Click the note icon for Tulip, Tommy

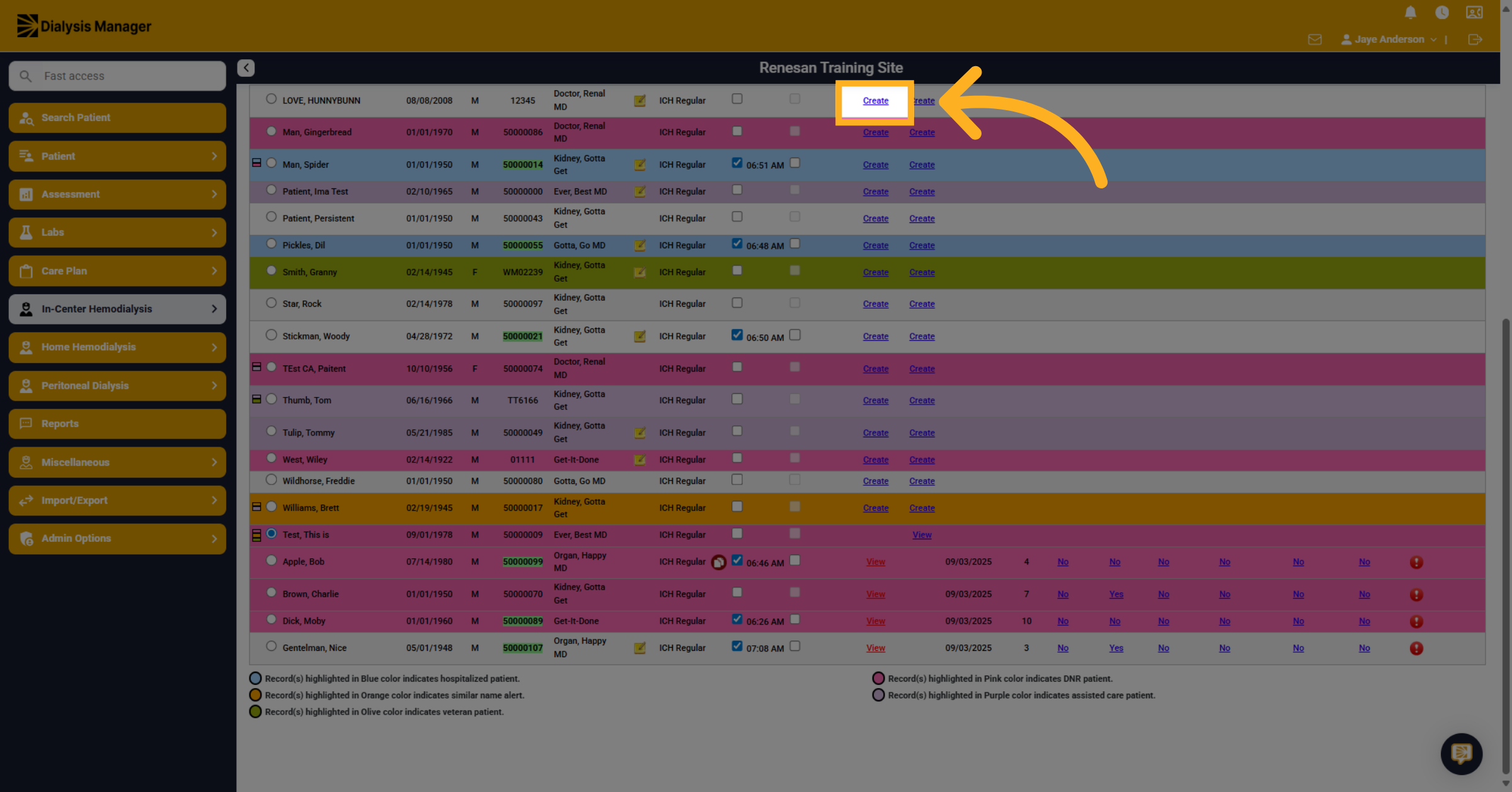coord(639,433)
